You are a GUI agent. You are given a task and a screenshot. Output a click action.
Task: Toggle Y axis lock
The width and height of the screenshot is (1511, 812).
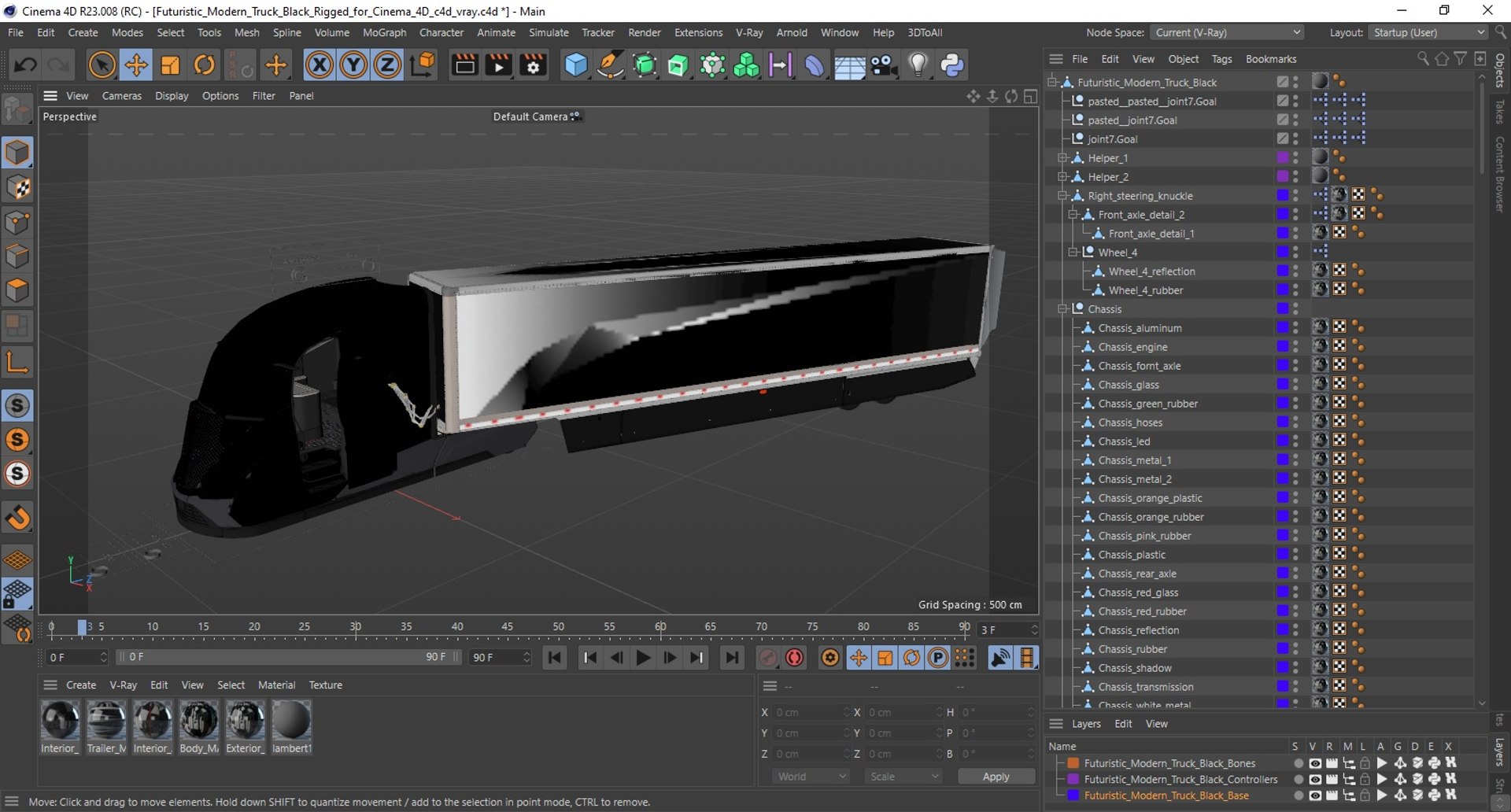[353, 65]
